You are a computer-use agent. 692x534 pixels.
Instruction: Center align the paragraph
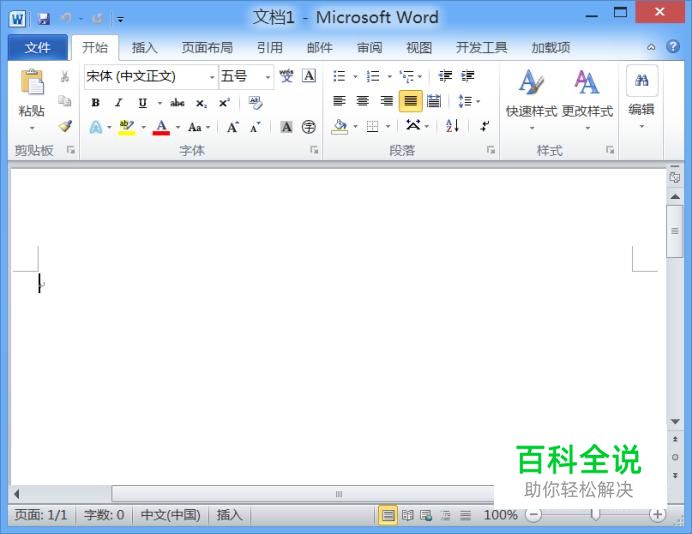pos(363,101)
